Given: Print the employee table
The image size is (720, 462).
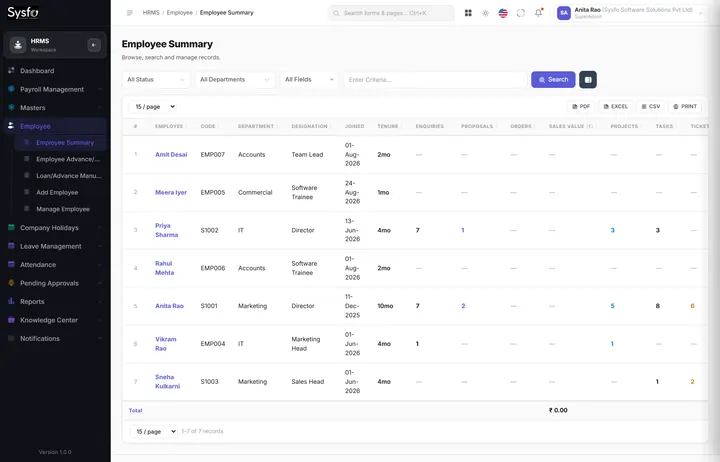Looking at the screenshot, I should (685, 107).
